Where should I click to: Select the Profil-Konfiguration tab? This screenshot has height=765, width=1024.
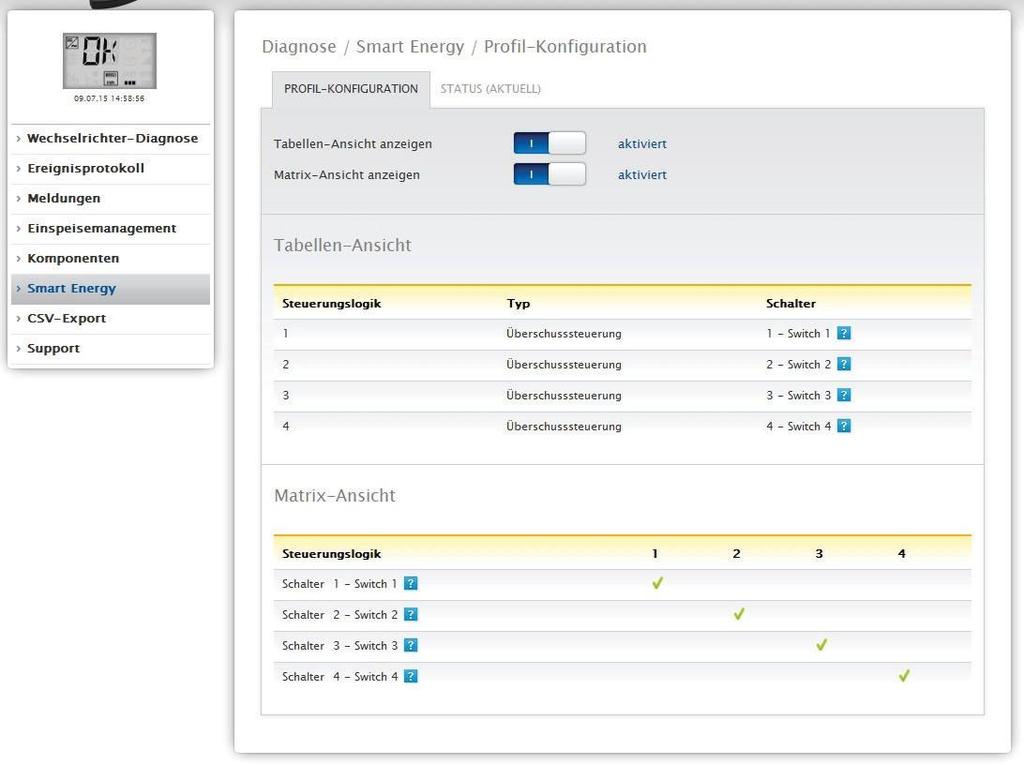pos(351,89)
